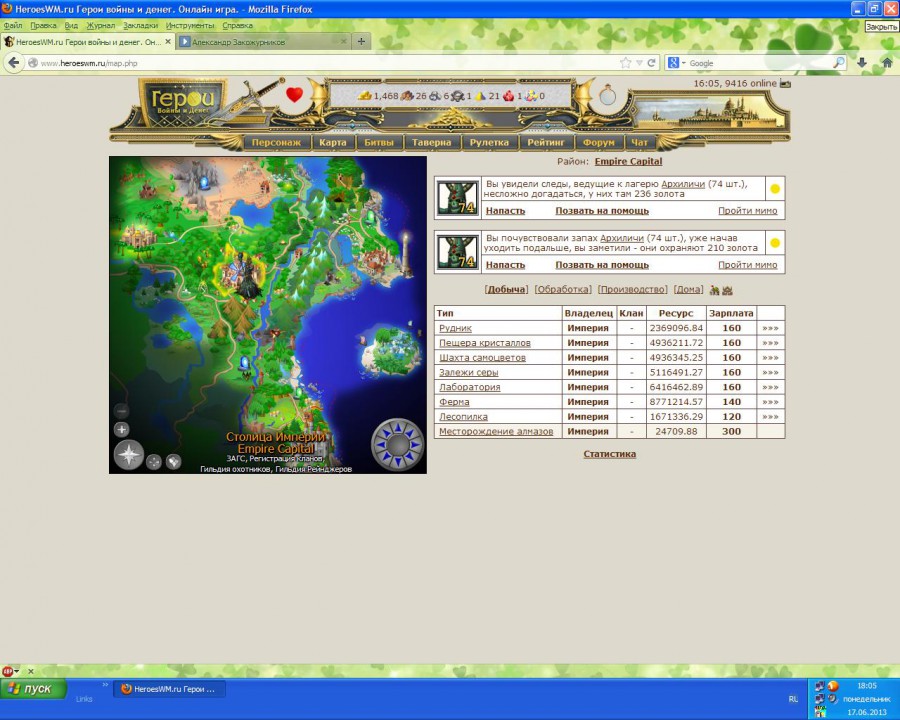Screen dimensions: 900x720
Task: Open Firefox Закладки menu
Action: pyautogui.click(x=140, y=25)
